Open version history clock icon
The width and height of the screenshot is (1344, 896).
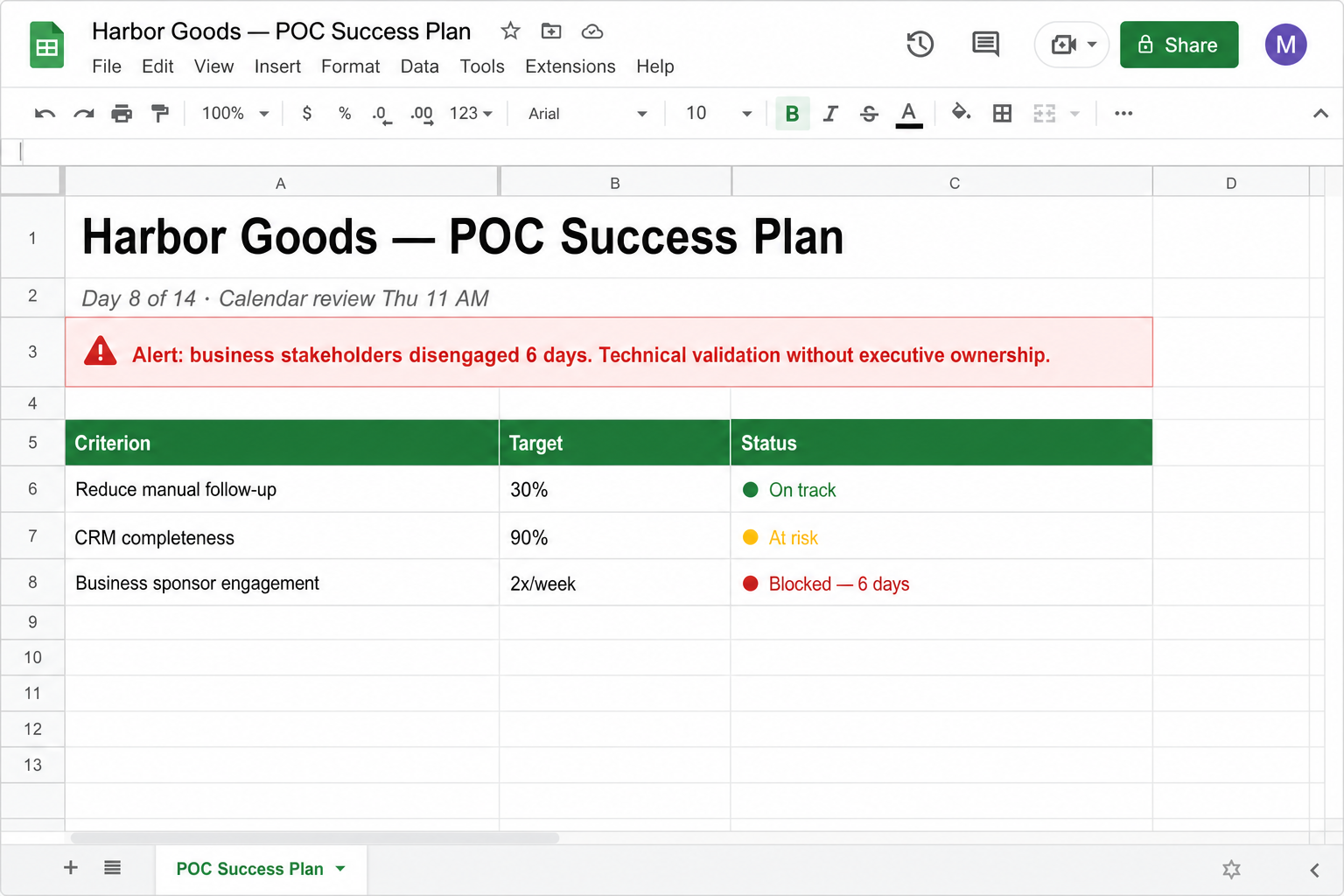(x=920, y=45)
